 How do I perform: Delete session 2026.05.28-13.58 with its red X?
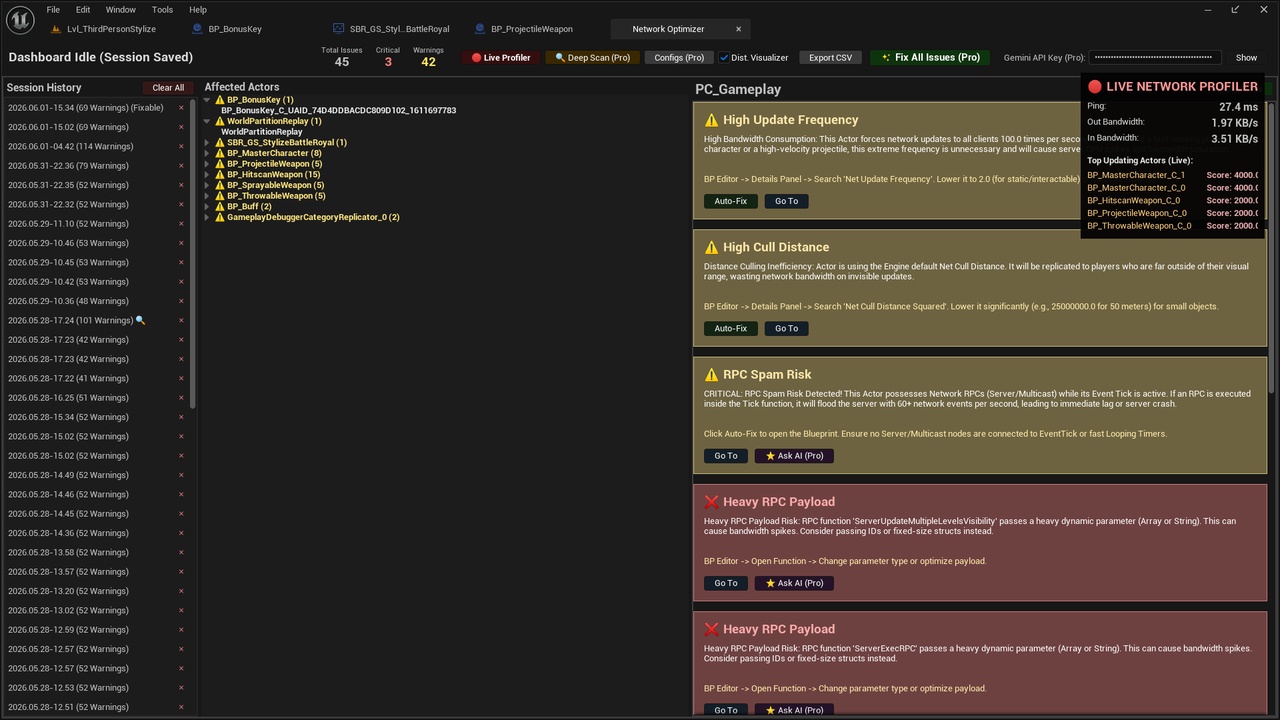[x=181, y=553]
